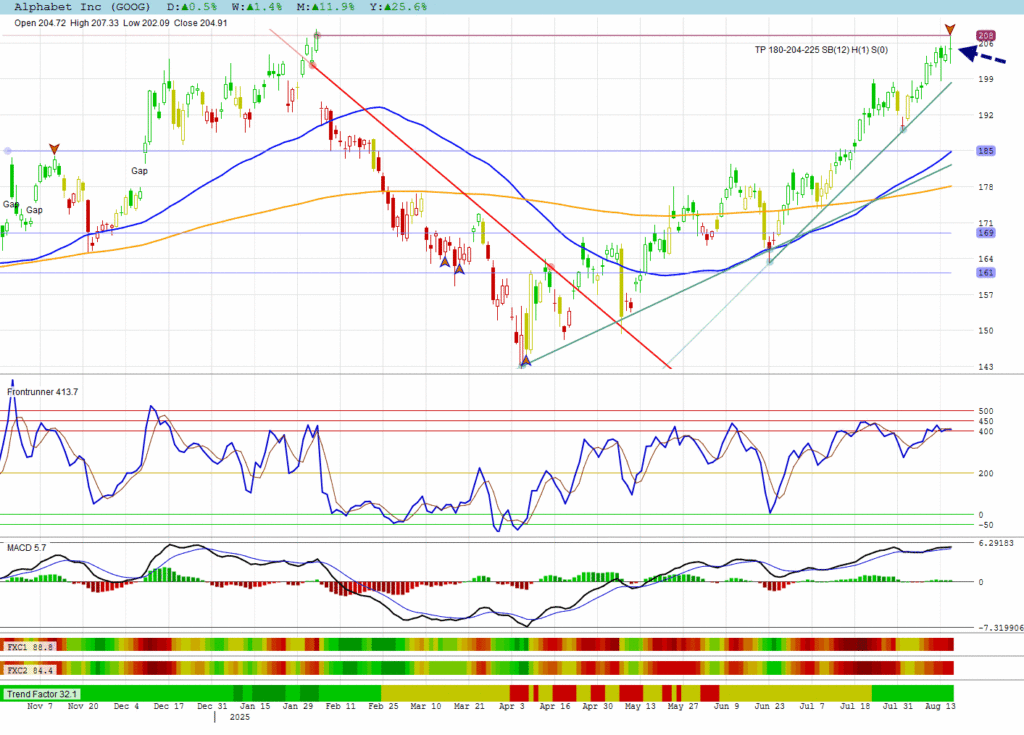Image resolution: width=1024 pixels, height=735 pixels.
Task: Click the pink circle on the red trendline in mid-April
Action: 551,267
